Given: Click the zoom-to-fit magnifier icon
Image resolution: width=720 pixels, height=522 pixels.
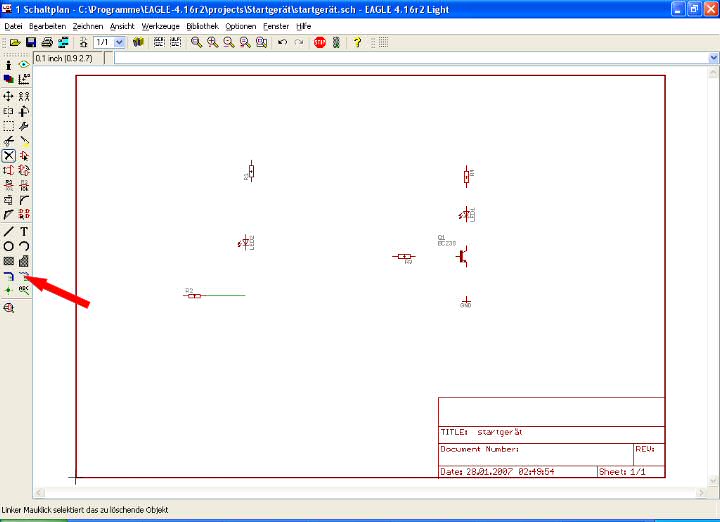Looking at the screenshot, I should [x=197, y=43].
